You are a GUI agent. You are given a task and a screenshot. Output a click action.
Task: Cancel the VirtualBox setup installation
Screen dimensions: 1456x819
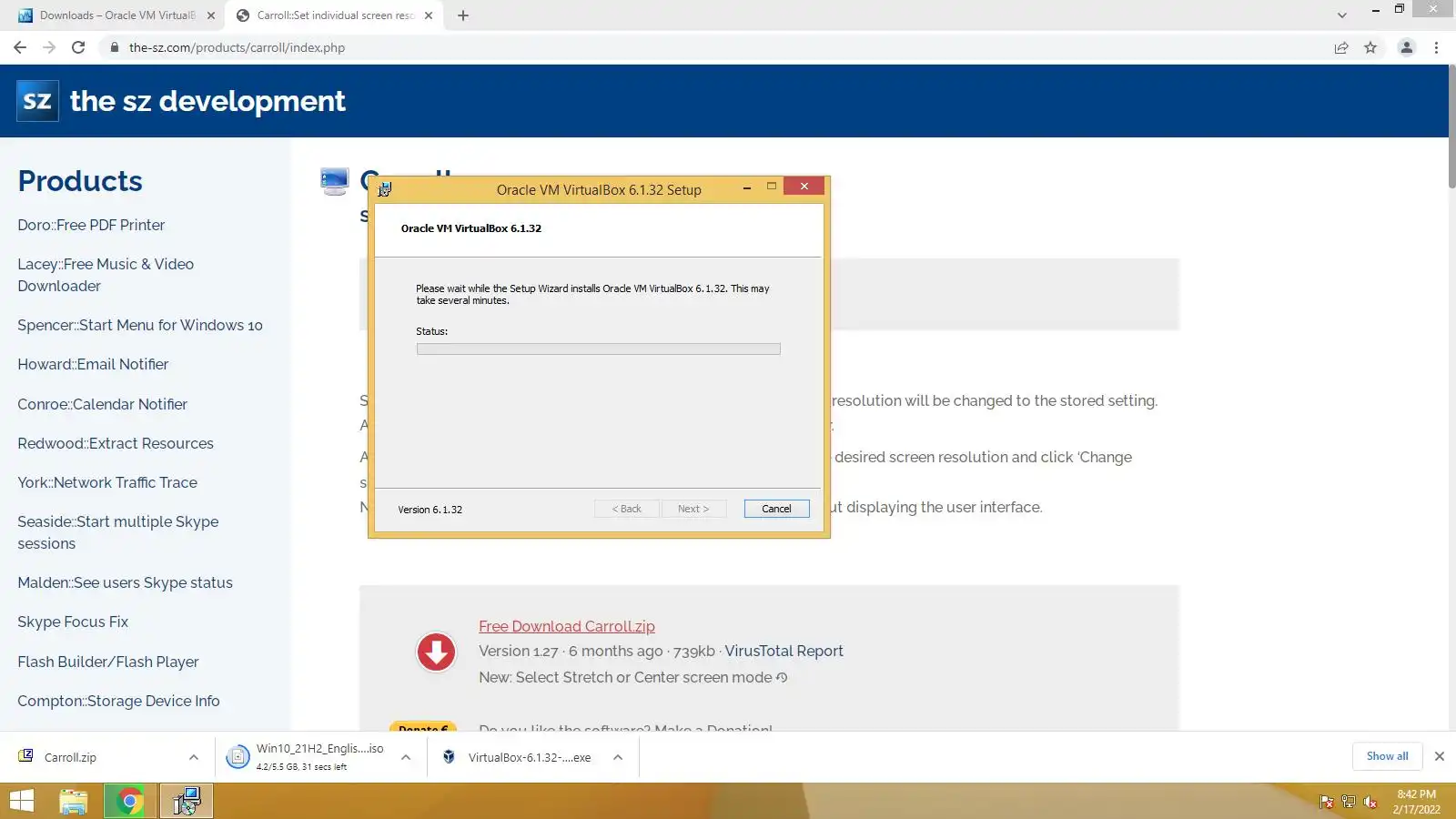coord(776,509)
